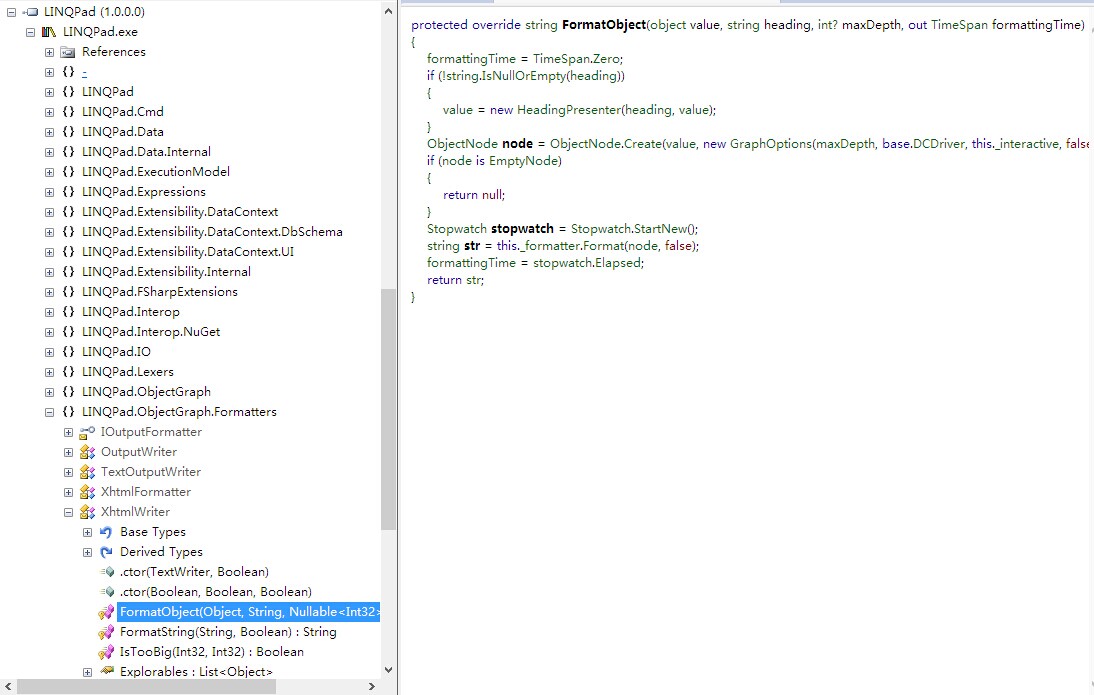Click the XhtmlFormatter class icon
Image resolution: width=1094 pixels, height=695 pixels.
point(87,493)
